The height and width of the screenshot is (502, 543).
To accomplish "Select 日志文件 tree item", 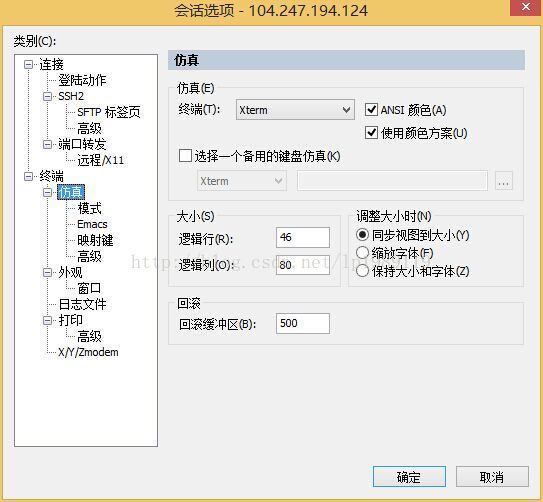I will [82, 304].
